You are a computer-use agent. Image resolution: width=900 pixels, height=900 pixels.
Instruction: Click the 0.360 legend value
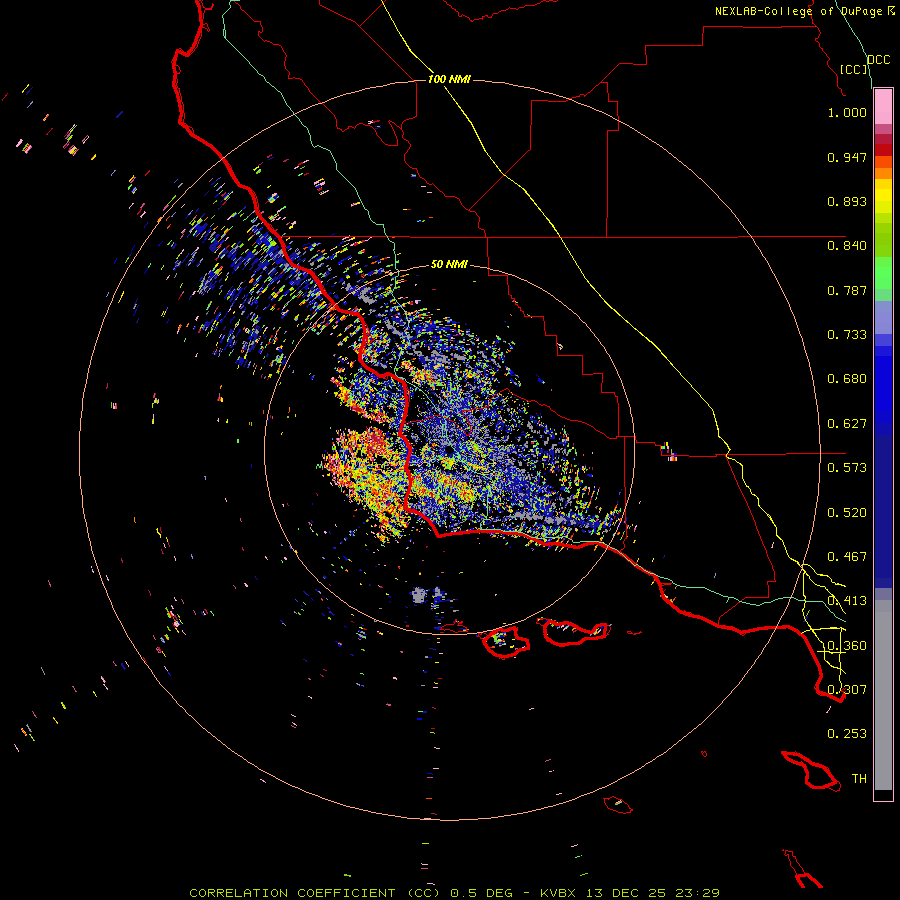point(847,646)
